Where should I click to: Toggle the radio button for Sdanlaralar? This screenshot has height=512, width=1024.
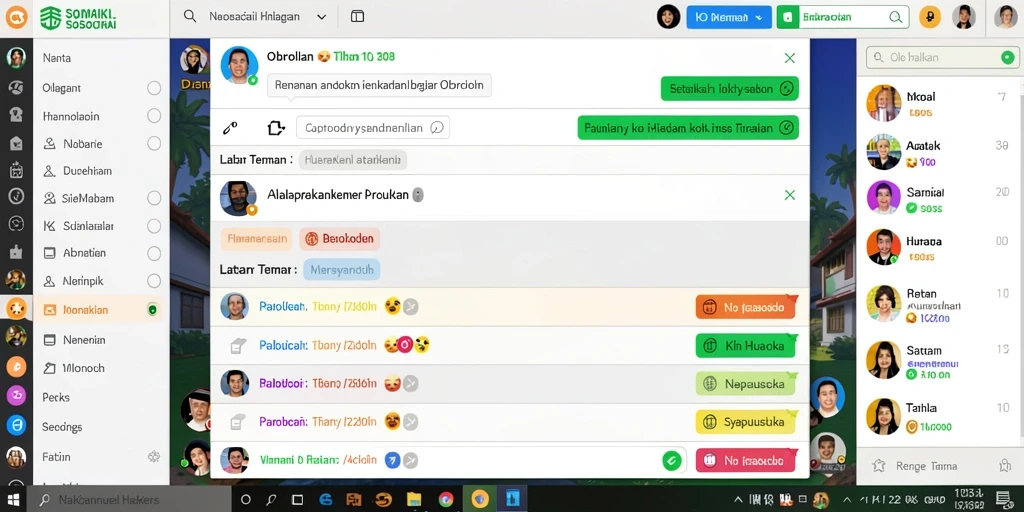[x=154, y=226]
